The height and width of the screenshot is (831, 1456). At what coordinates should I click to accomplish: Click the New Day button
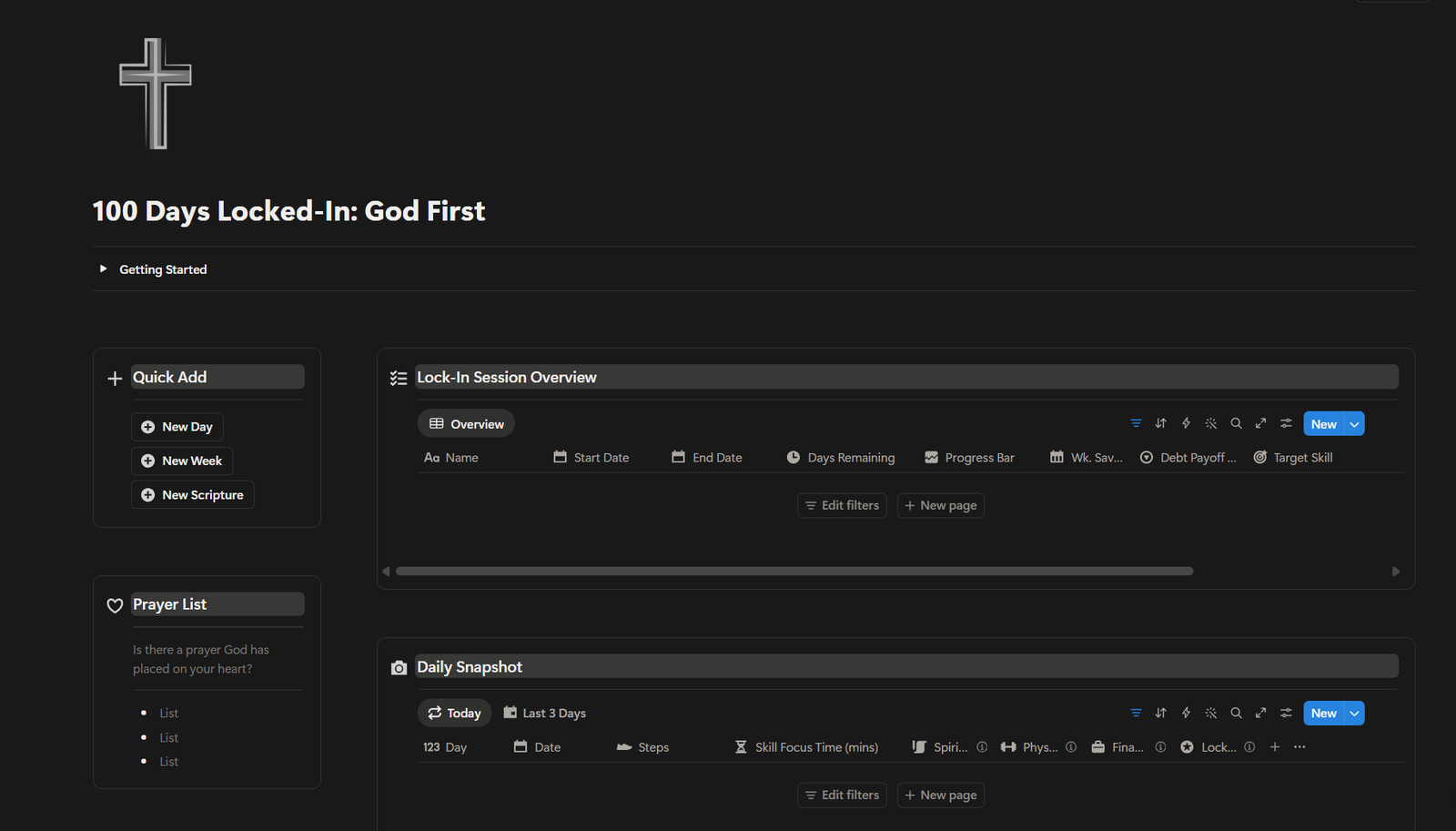pyautogui.click(x=177, y=427)
